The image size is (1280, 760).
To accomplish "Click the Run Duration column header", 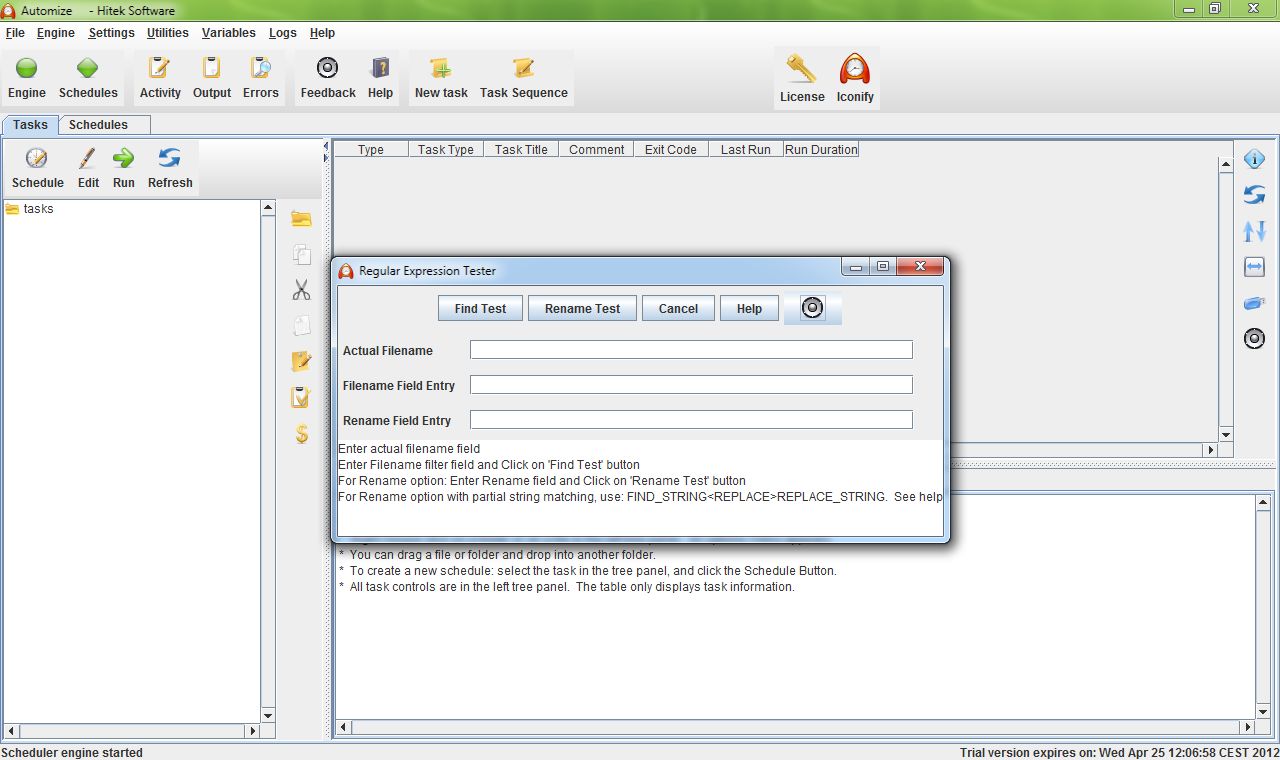I will (x=821, y=150).
